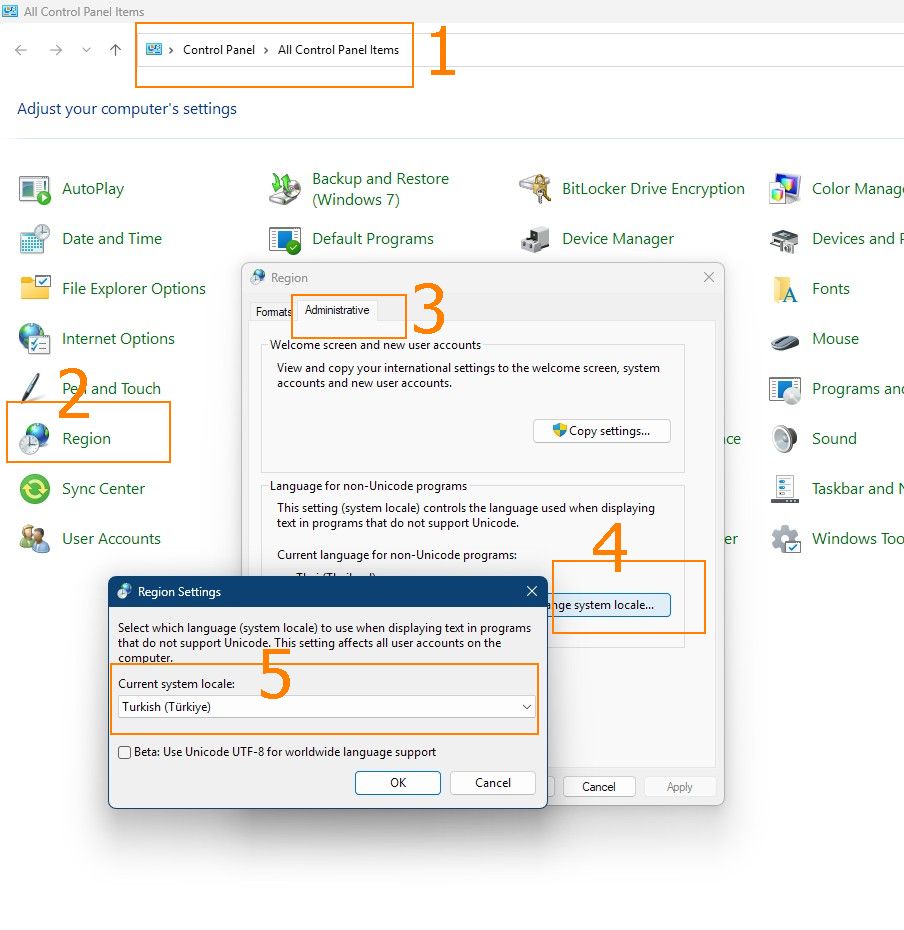
Task: Open the User Accounts link
Action: click(x=112, y=538)
